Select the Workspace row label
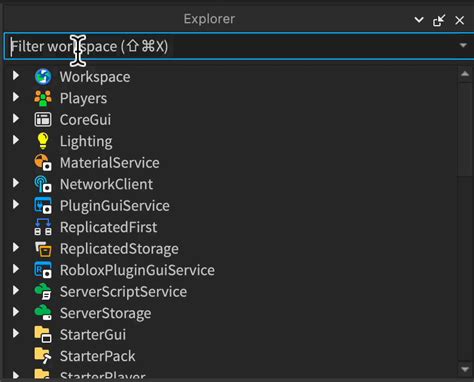 [x=95, y=77]
